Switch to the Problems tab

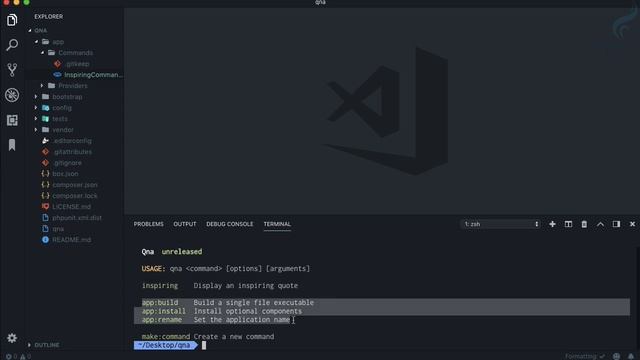(149, 224)
